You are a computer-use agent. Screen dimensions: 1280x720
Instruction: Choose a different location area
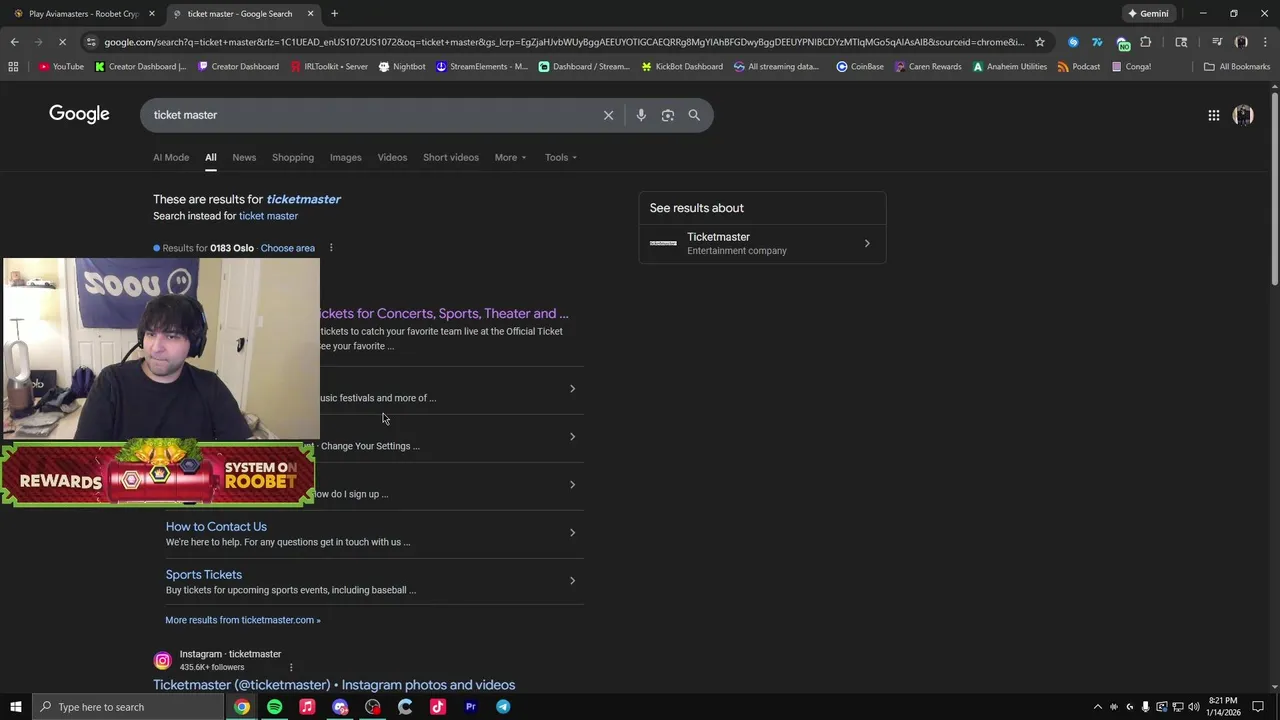point(287,248)
